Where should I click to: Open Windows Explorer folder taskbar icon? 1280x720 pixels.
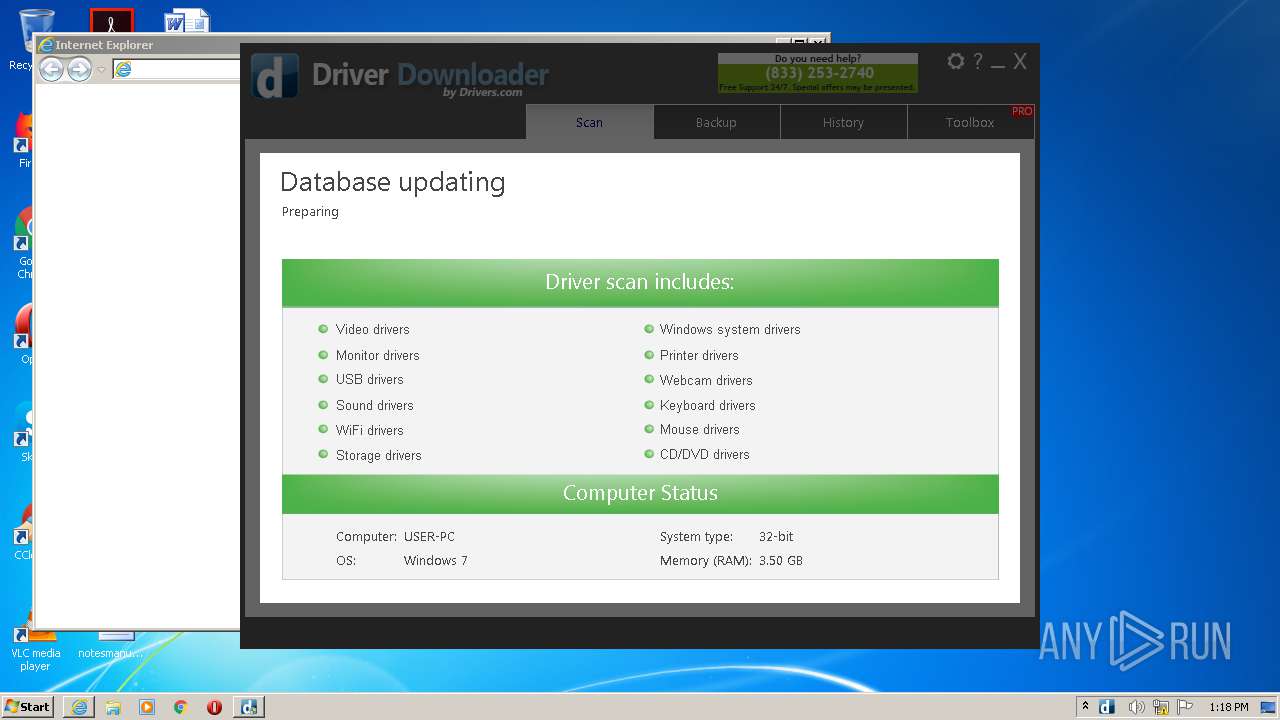point(113,707)
